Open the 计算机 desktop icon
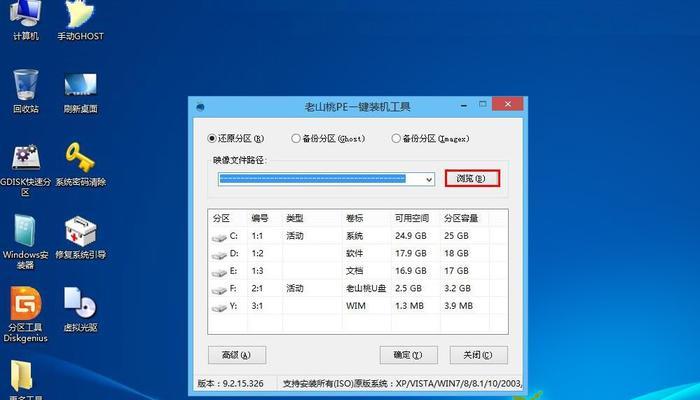 [x=25, y=20]
